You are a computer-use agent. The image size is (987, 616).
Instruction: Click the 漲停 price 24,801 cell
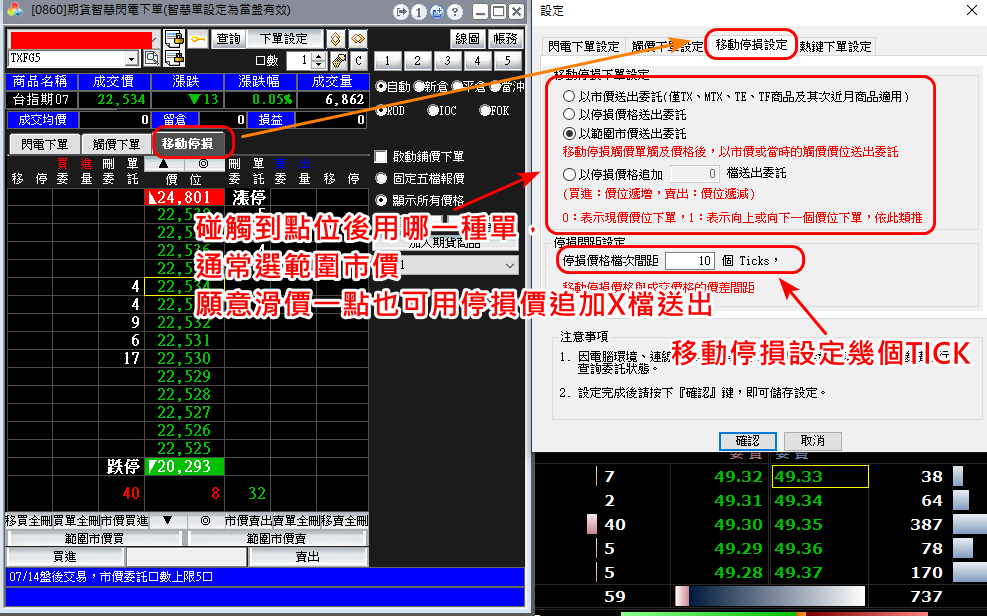[x=184, y=198]
